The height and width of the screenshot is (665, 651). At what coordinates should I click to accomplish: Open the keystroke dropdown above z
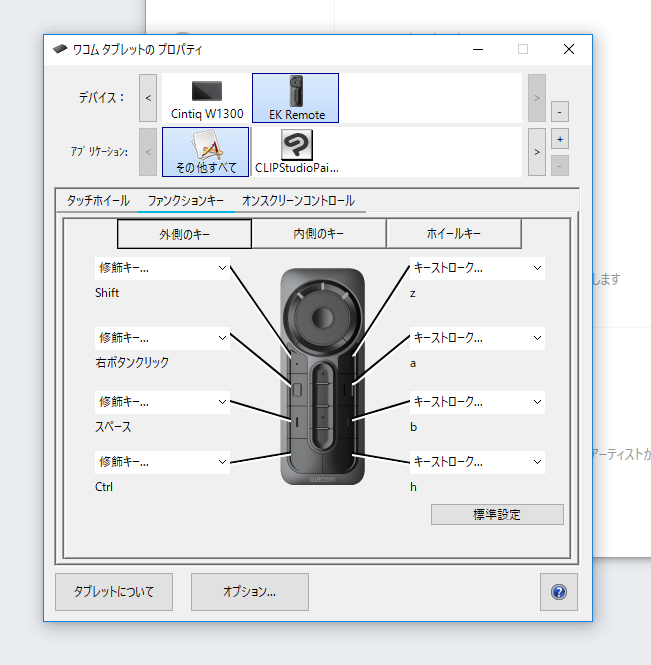pyautogui.click(x=477, y=268)
